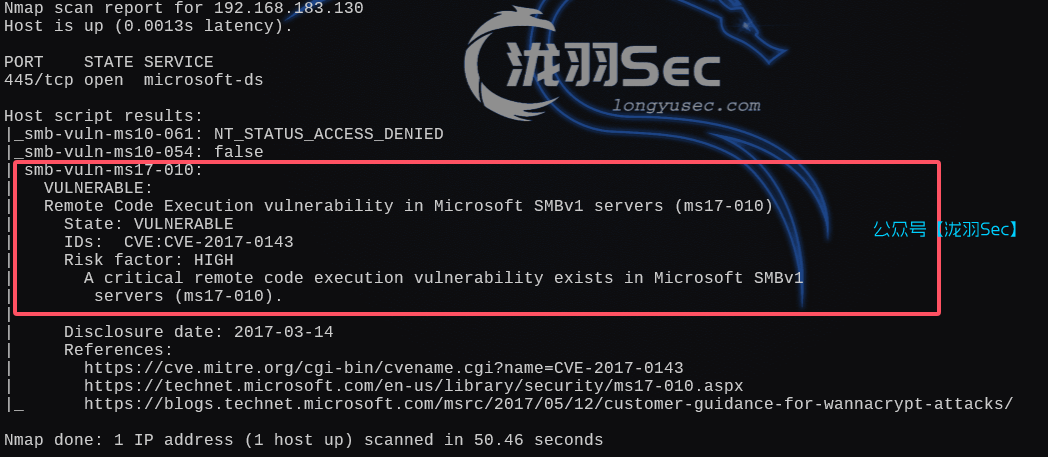
Task: Click the Disclosure date 2017-03-14 line
Action: [x=198, y=332]
